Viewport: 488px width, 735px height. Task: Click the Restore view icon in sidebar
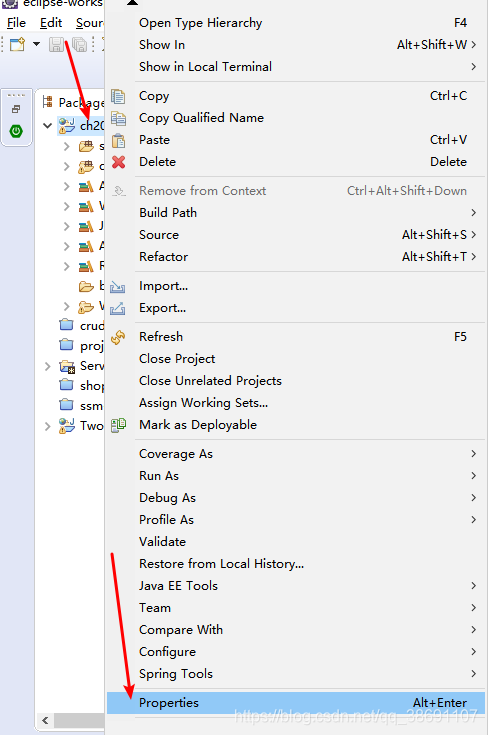16,109
